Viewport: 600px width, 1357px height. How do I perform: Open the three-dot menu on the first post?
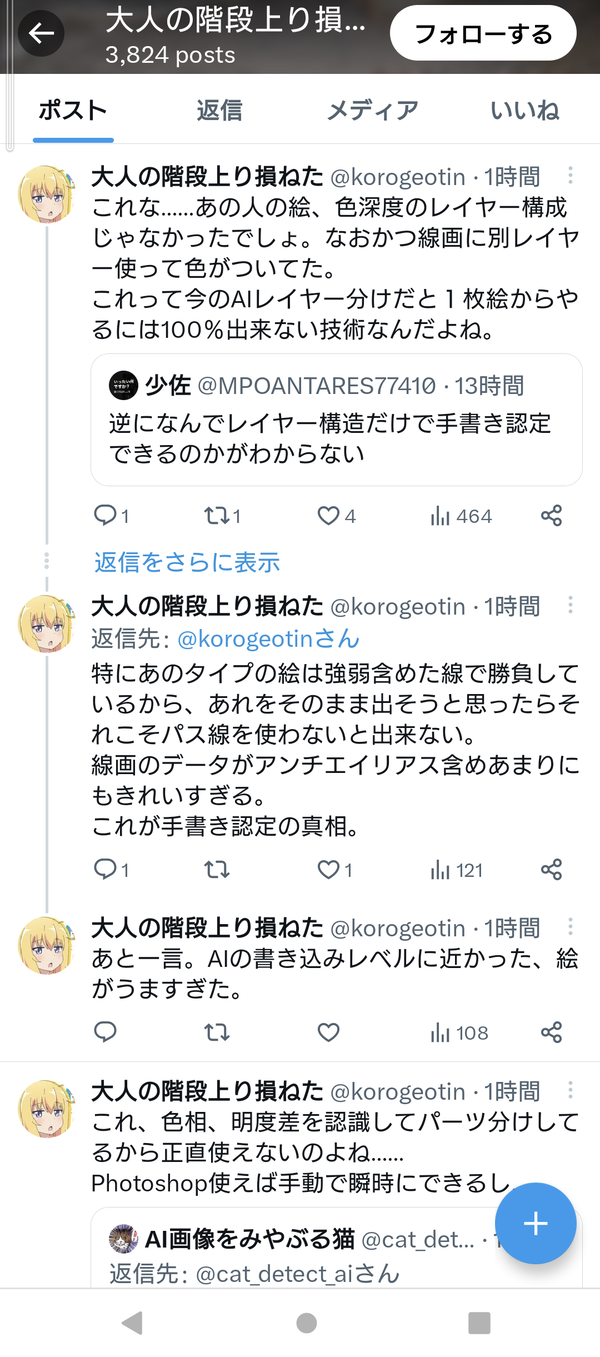(570, 176)
